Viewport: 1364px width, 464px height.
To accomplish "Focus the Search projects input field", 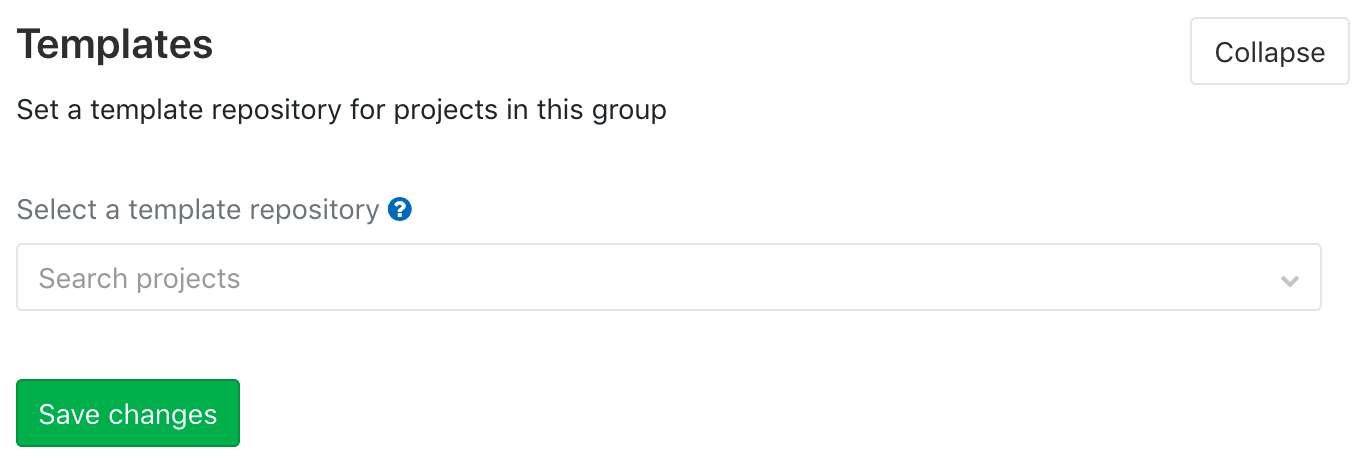I will [x=669, y=277].
